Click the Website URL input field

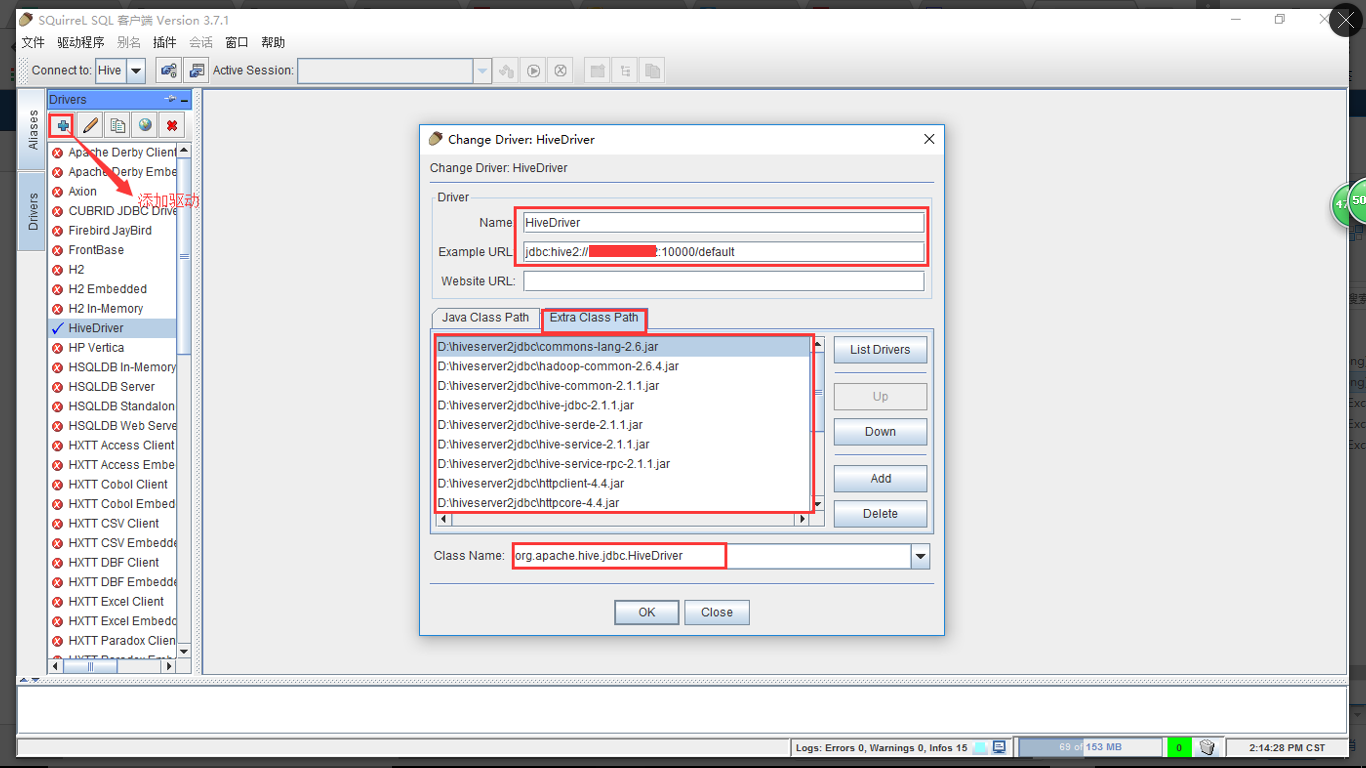[723, 281]
